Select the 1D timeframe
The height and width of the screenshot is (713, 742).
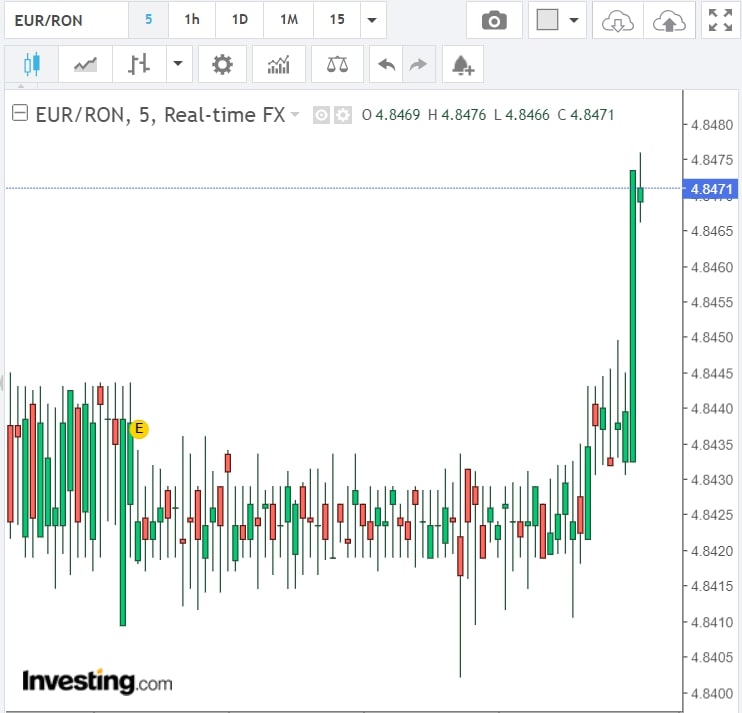click(x=240, y=20)
